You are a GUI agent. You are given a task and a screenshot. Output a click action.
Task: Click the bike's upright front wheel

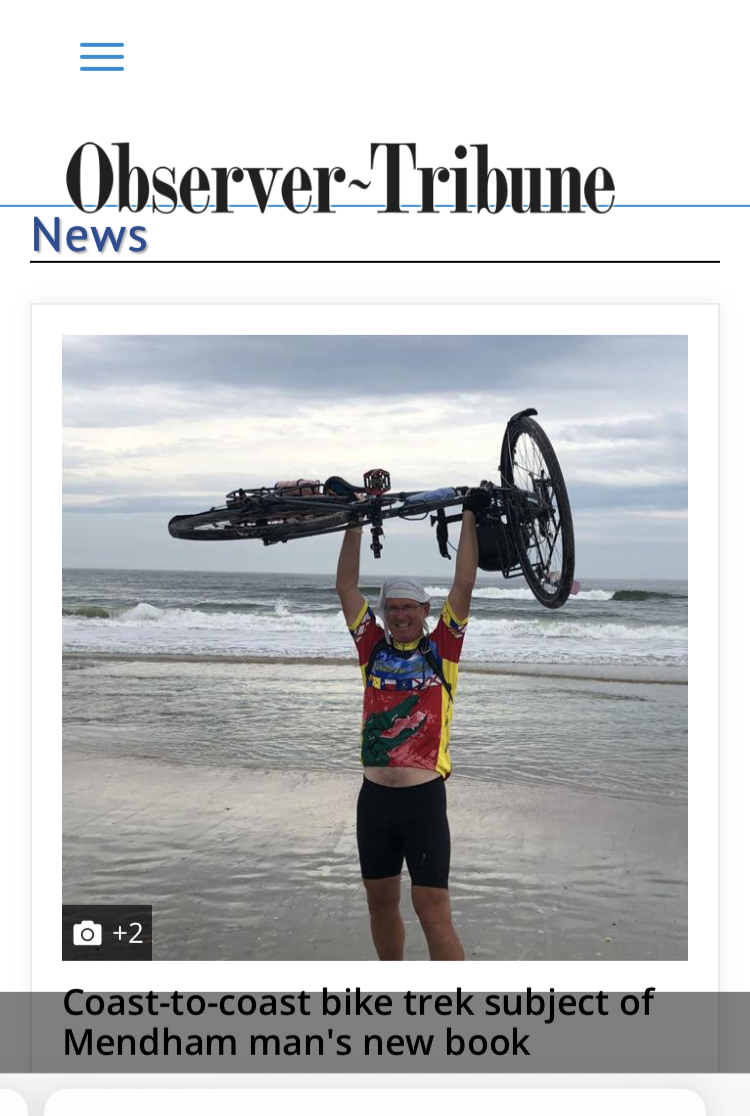click(x=537, y=510)
